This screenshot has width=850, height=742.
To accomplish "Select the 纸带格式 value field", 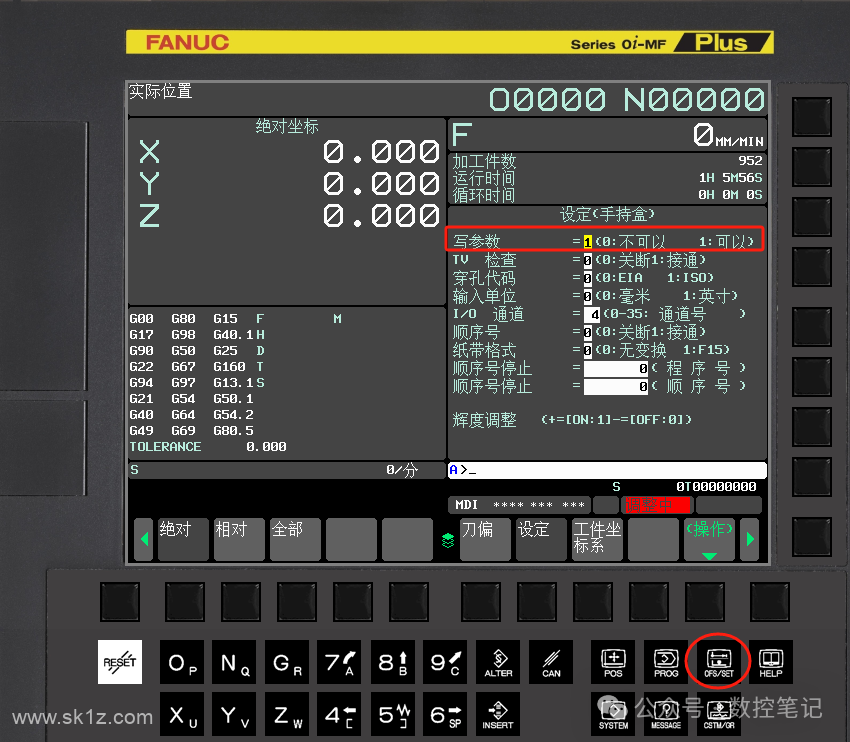I will pos(588,350).
